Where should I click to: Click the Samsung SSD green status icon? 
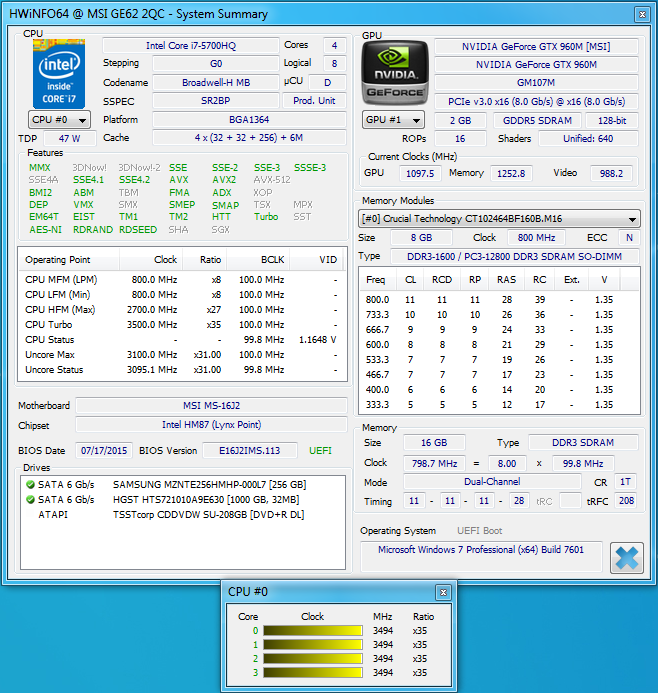[x=30, y=485]
